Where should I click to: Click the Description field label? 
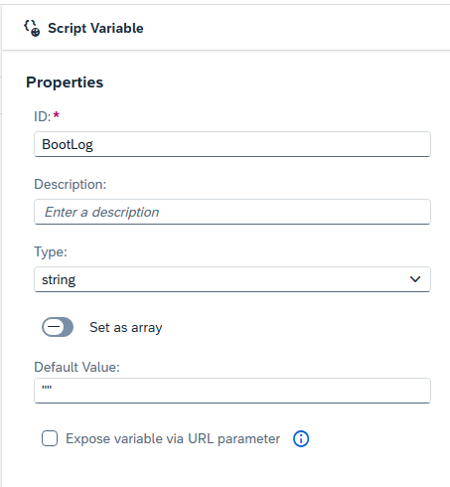click(x=70, y=184)
